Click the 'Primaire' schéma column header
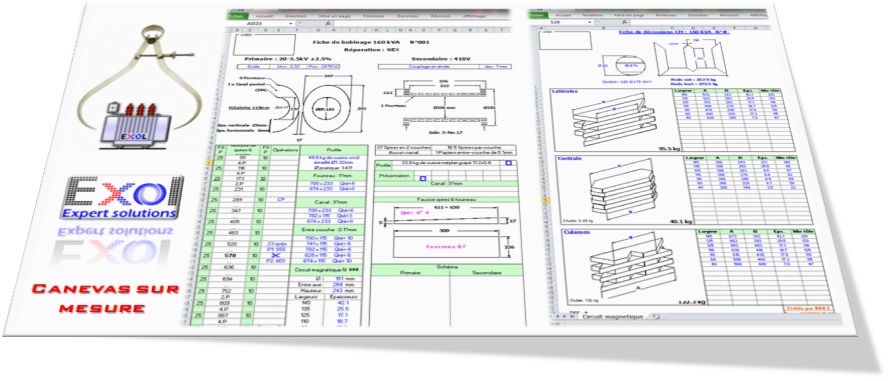 point(411,273)
